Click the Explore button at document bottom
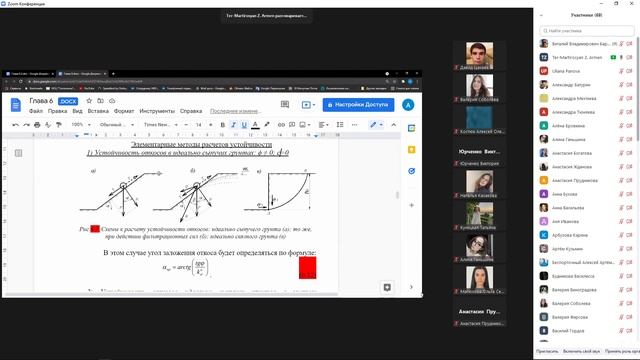The width and height of the screenshot is (640, 360). click(387, 287)
